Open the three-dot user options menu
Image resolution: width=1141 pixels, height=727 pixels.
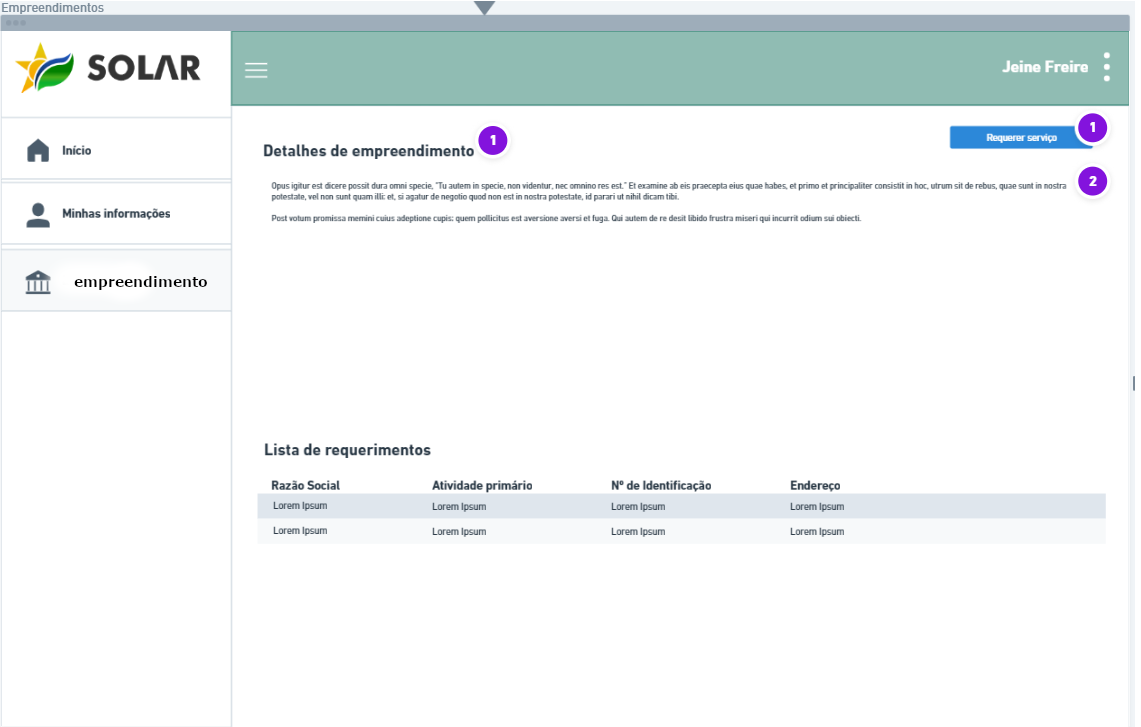[1106, 67]
